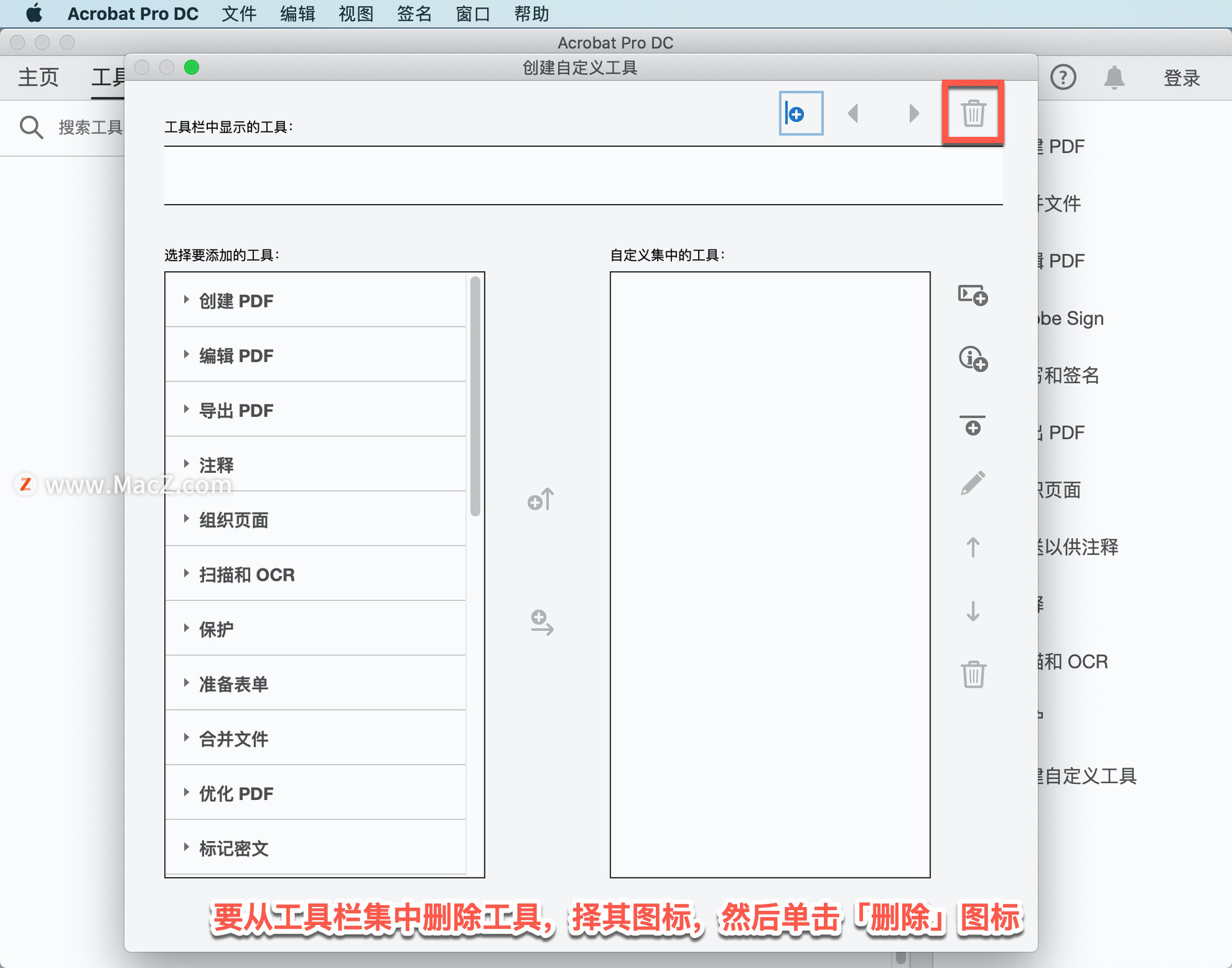
Task: Click be Sign item in background window
Action: point(1072,318)
